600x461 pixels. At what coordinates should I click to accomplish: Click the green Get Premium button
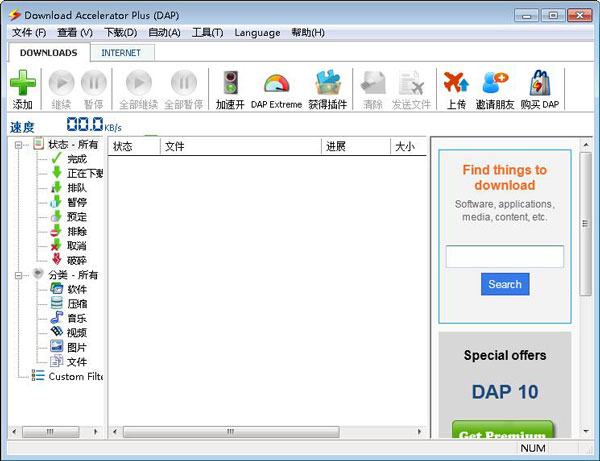point(504,434)
